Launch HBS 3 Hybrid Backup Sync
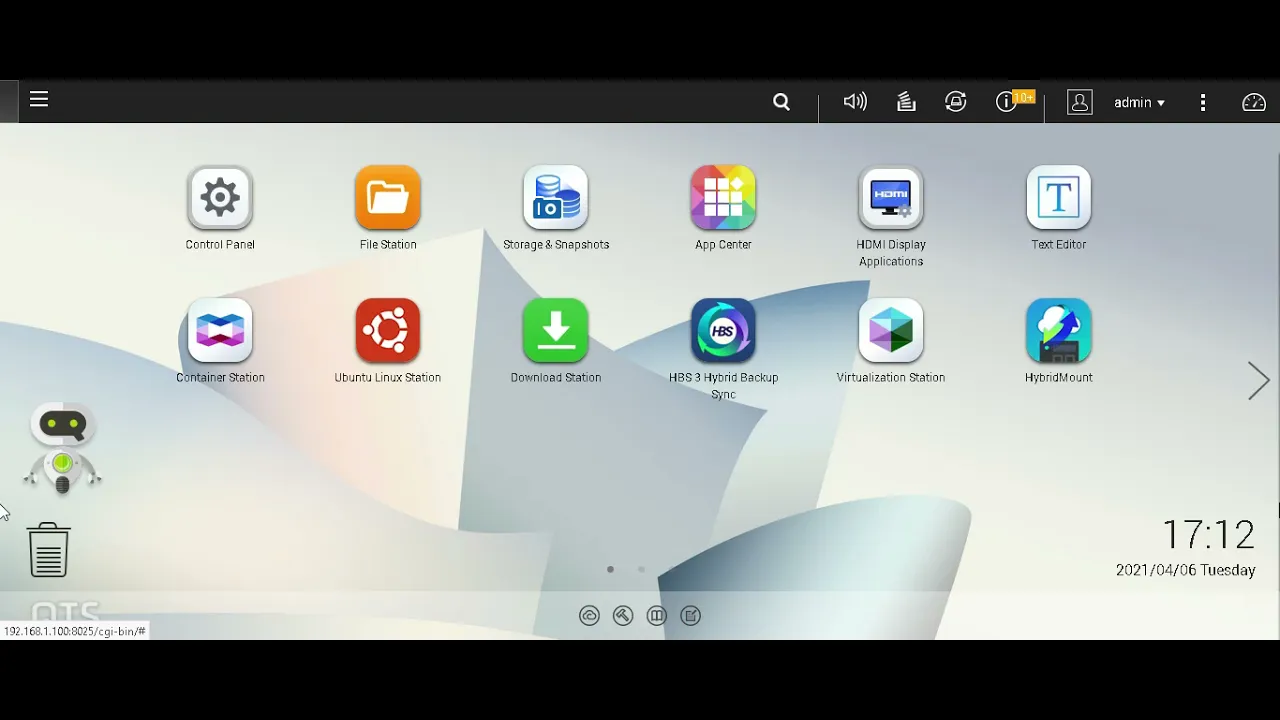 click(723, 330)
